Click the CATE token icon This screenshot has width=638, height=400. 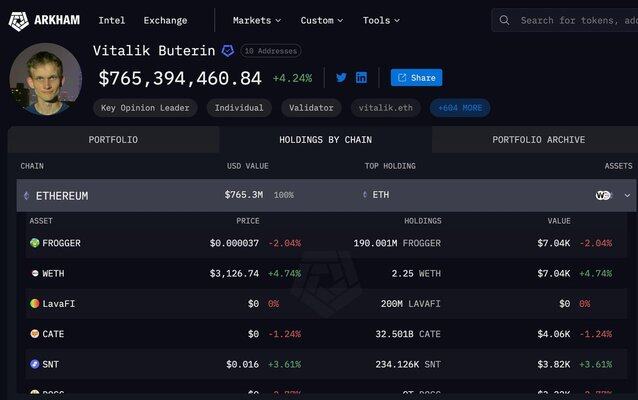pyautogui.click(x=34, y=334)
